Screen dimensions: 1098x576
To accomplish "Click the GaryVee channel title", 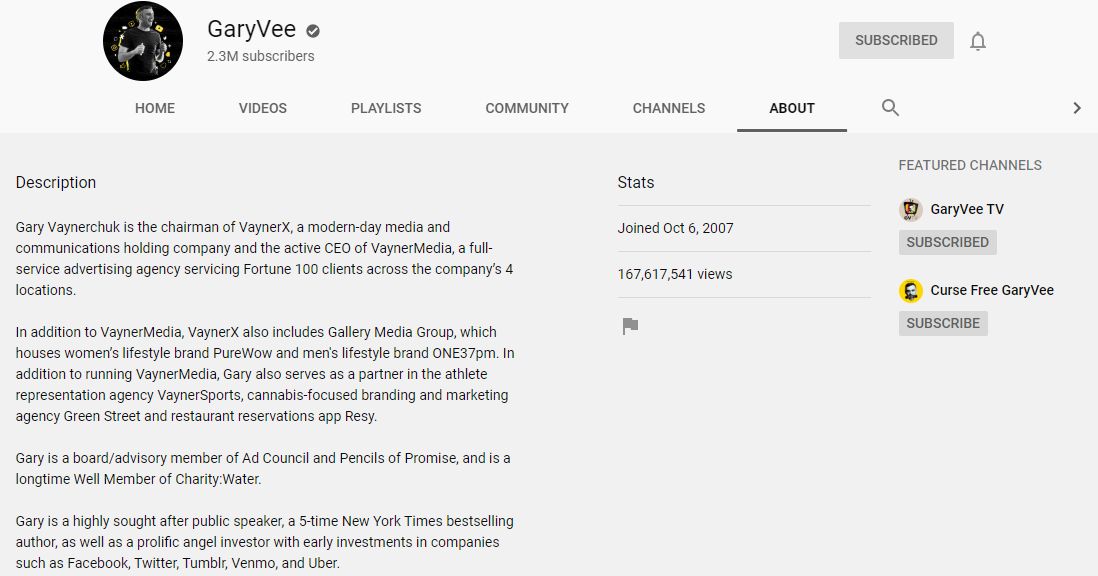I will (251, 29).
